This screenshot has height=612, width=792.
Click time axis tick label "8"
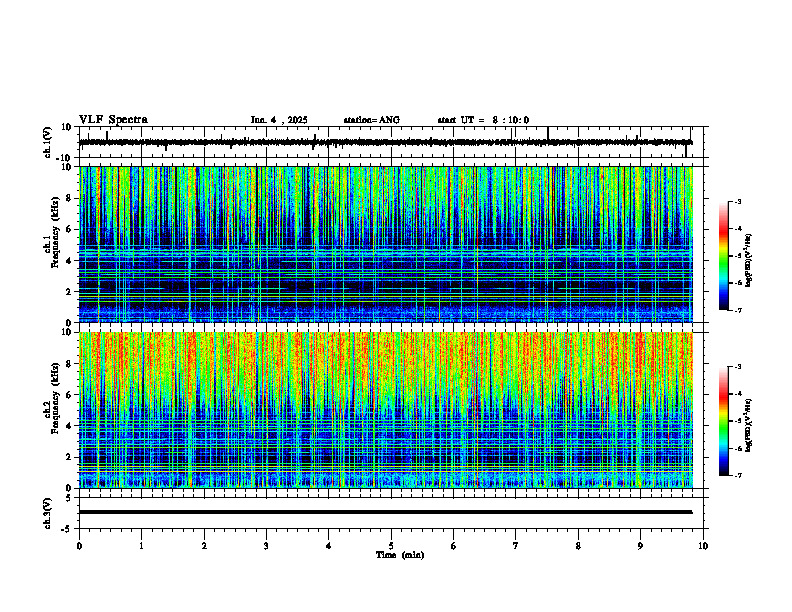click(578, 546)
